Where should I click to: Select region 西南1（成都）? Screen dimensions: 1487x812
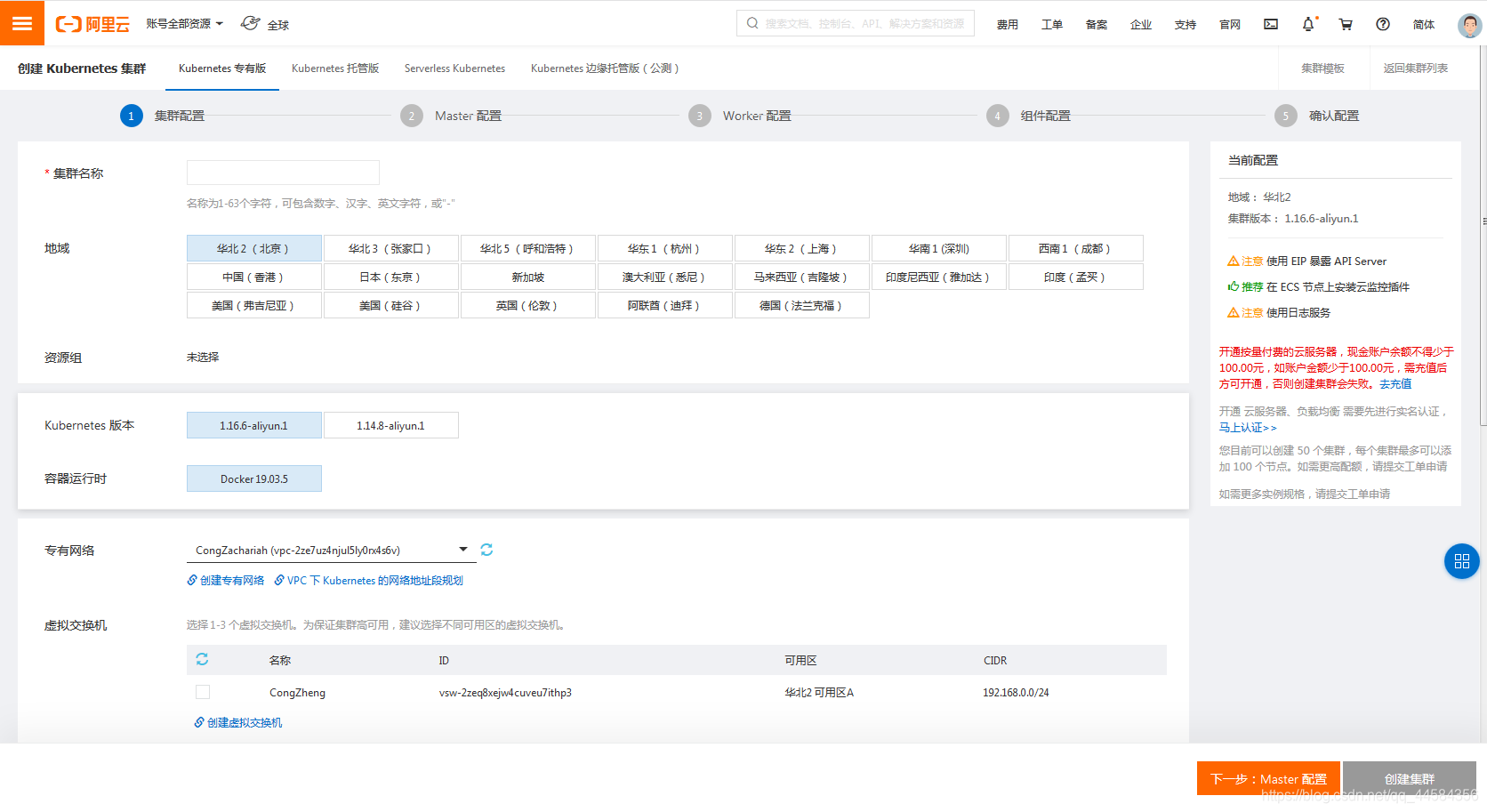click(x=1076, y=248)
